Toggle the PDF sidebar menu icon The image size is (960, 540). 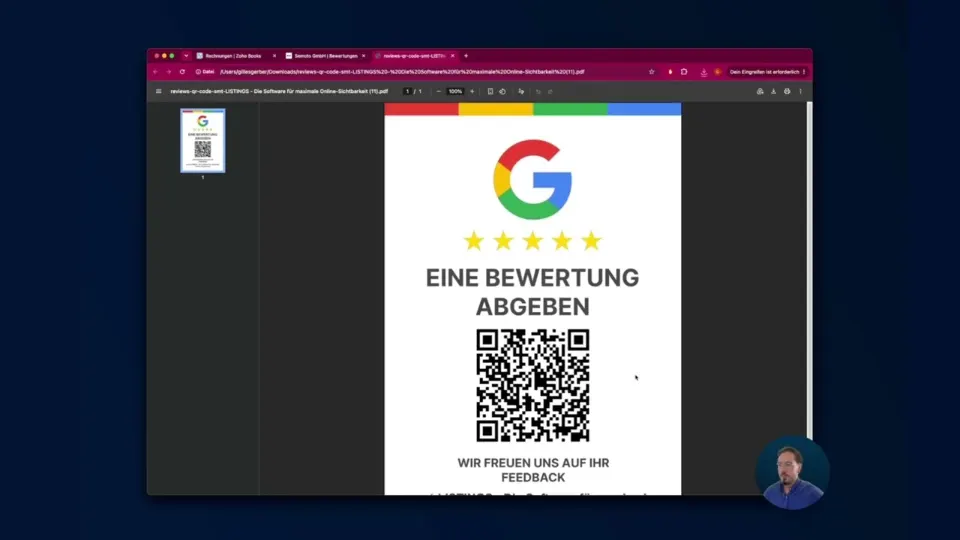click(x=159, y=91)
